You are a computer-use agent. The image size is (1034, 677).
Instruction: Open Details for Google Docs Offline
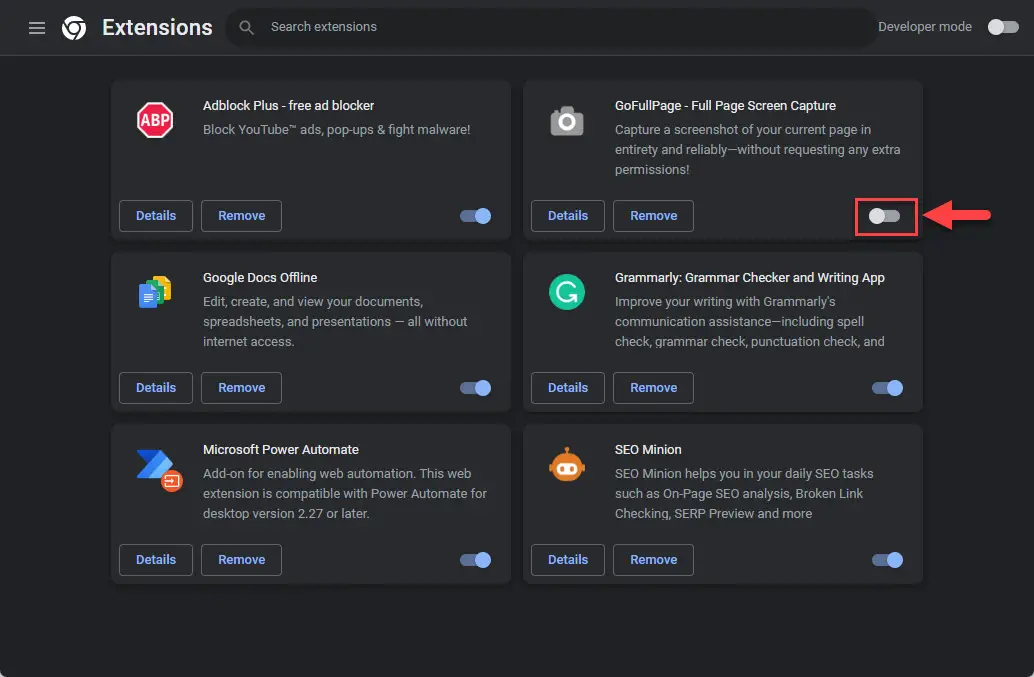(x=156, y=388)
